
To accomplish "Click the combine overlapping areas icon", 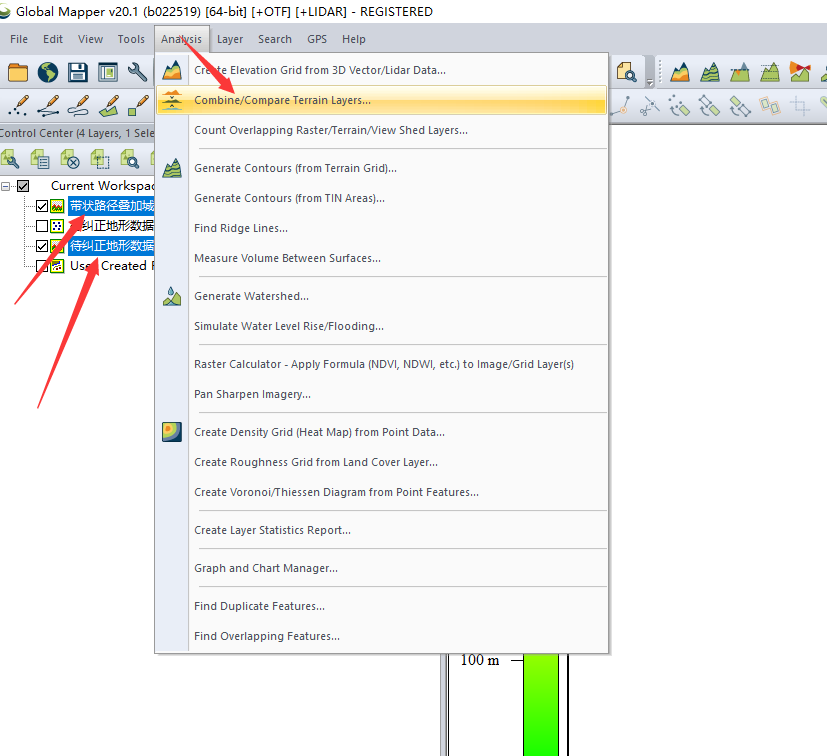I will 770,106.
